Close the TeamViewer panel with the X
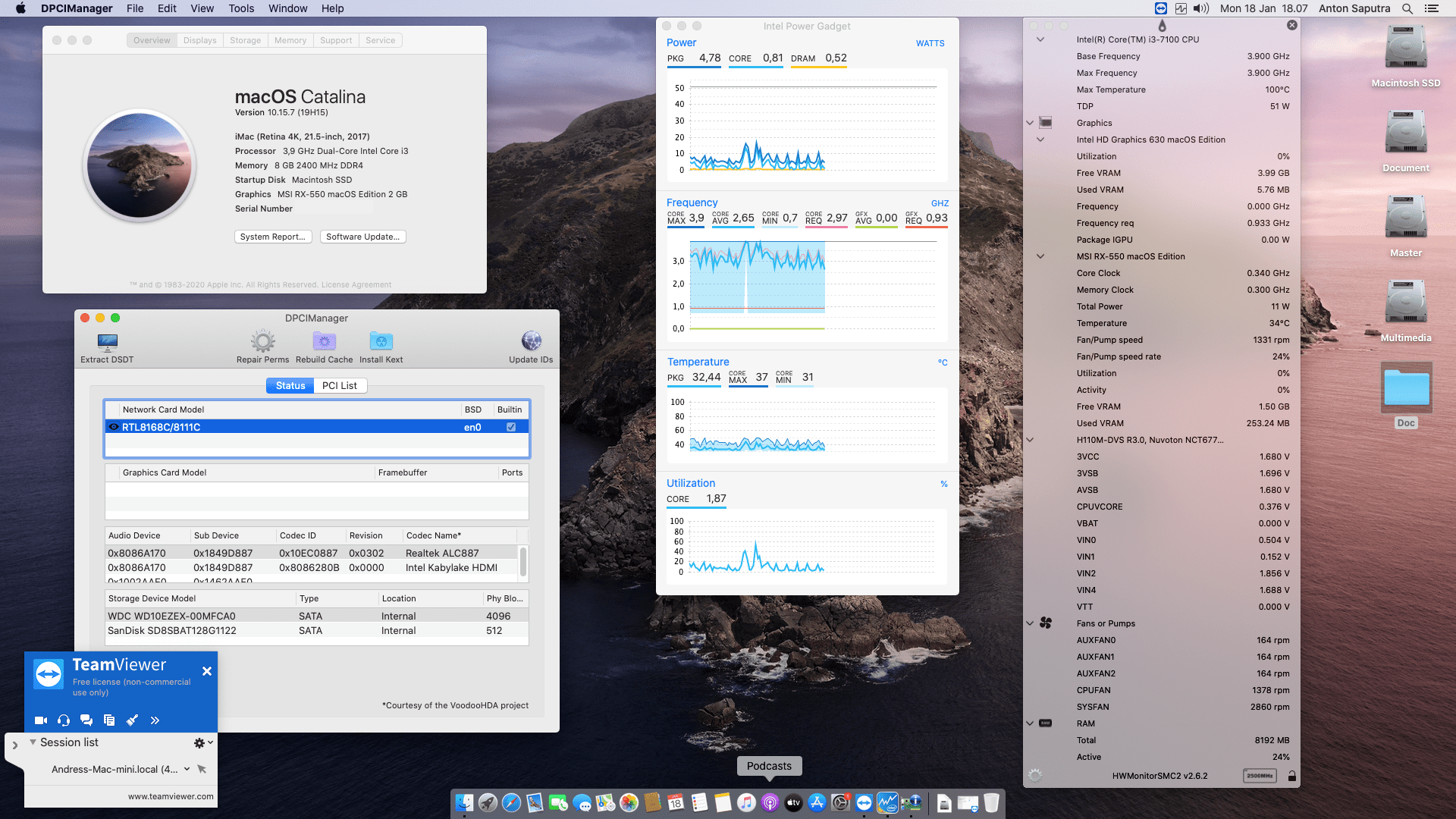The image size is (1456, 819). (x=207, y=671)
